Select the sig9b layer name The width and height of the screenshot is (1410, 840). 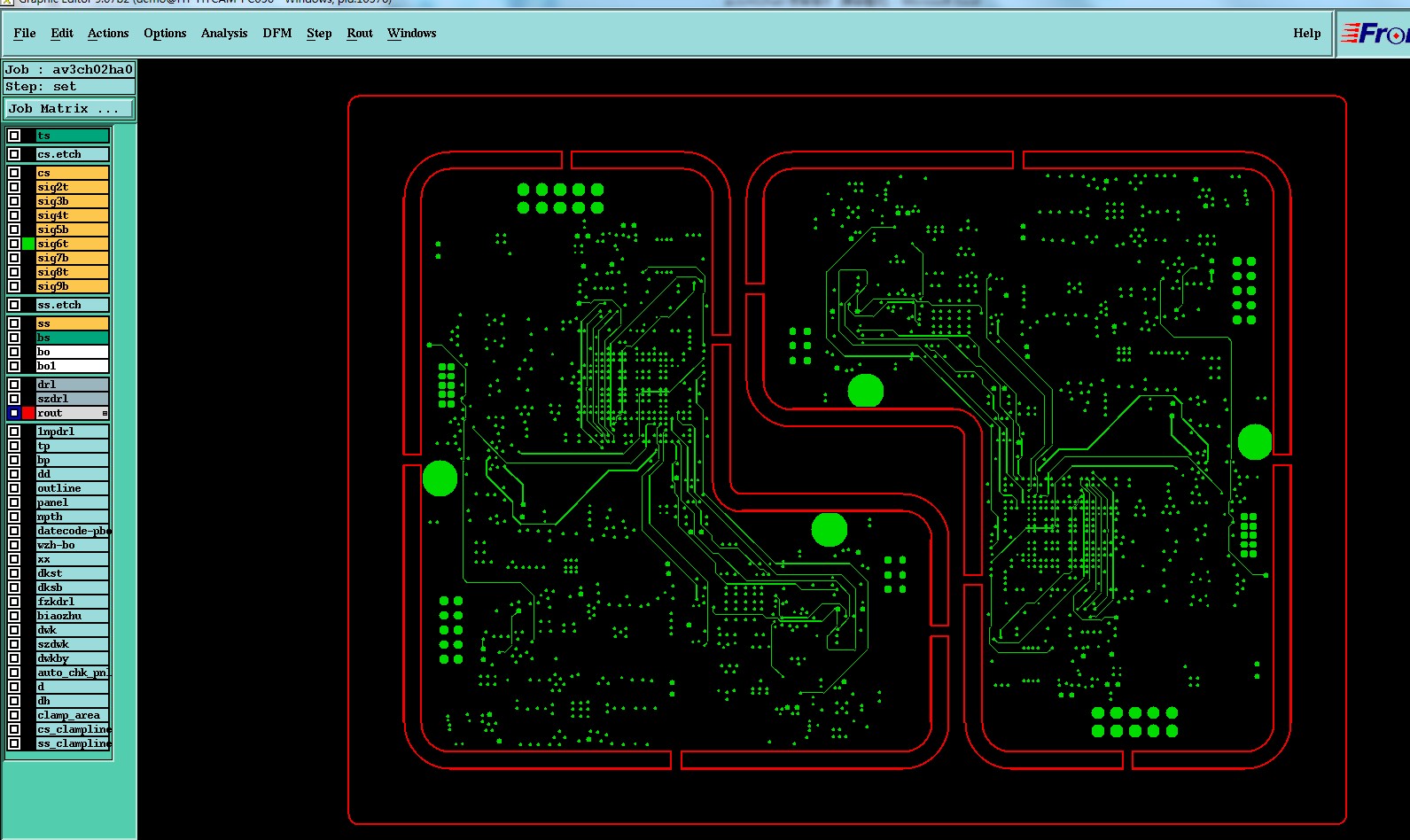73,286
